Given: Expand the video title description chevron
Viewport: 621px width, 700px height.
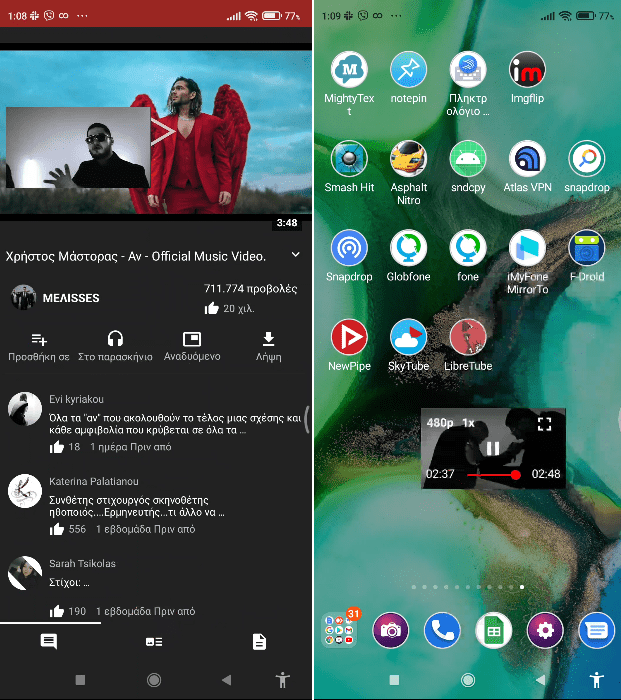Looking at the screenshot, I should pyautogui.click(x=296, y=255).
